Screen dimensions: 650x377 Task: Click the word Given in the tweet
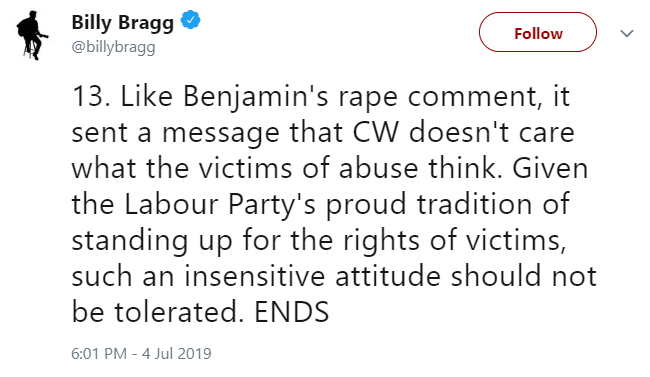(550, 168)
